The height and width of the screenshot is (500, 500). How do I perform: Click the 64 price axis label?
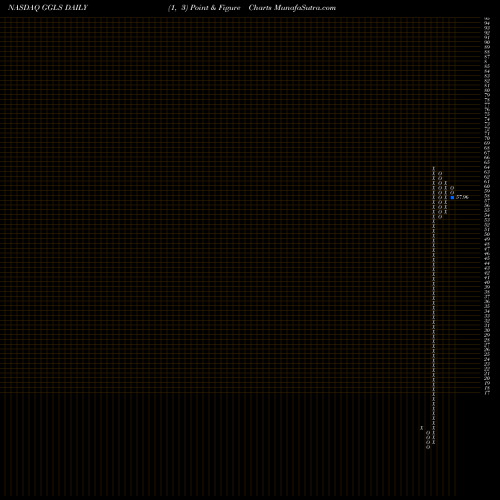point(487,167)
